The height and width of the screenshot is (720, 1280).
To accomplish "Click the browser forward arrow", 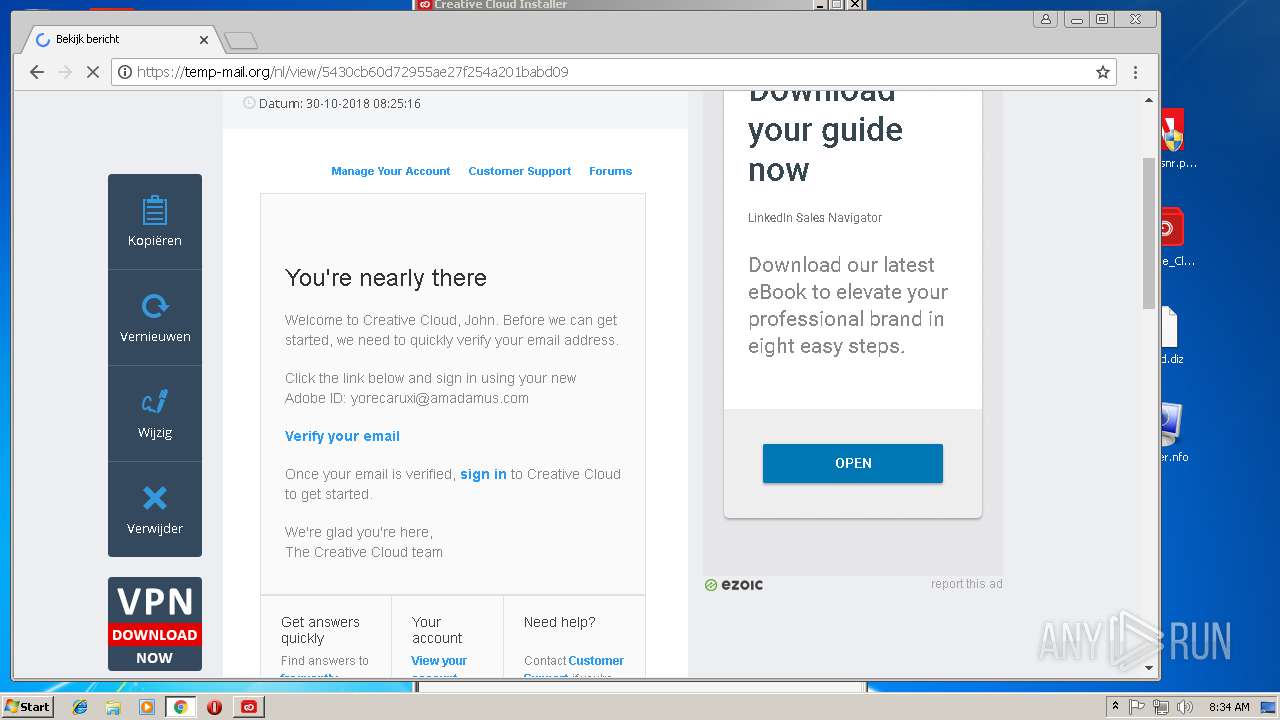I will click(x=65, y=72).
